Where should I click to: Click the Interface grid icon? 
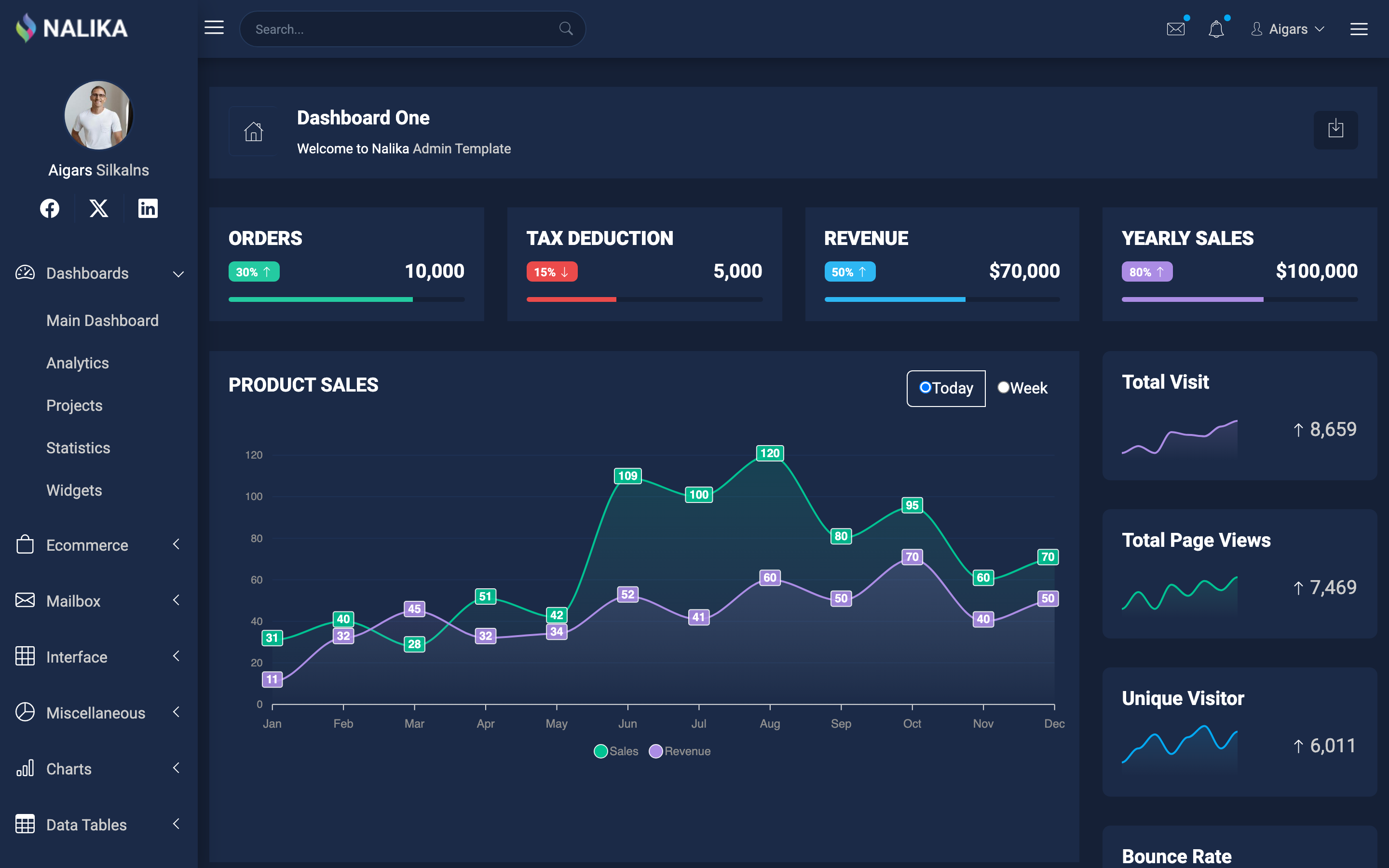[25, 656]
